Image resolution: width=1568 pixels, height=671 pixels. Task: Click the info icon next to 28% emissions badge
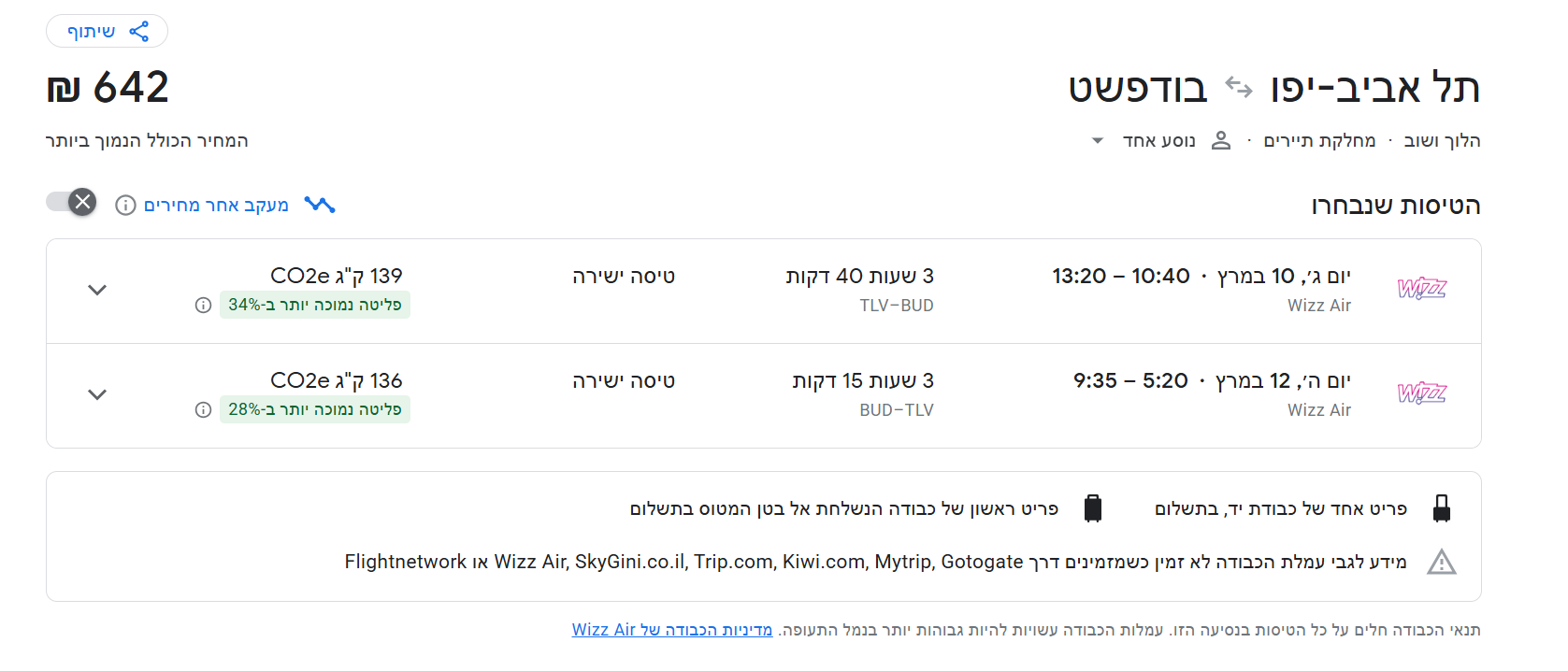pyautogui.click(x=203, y=409)
